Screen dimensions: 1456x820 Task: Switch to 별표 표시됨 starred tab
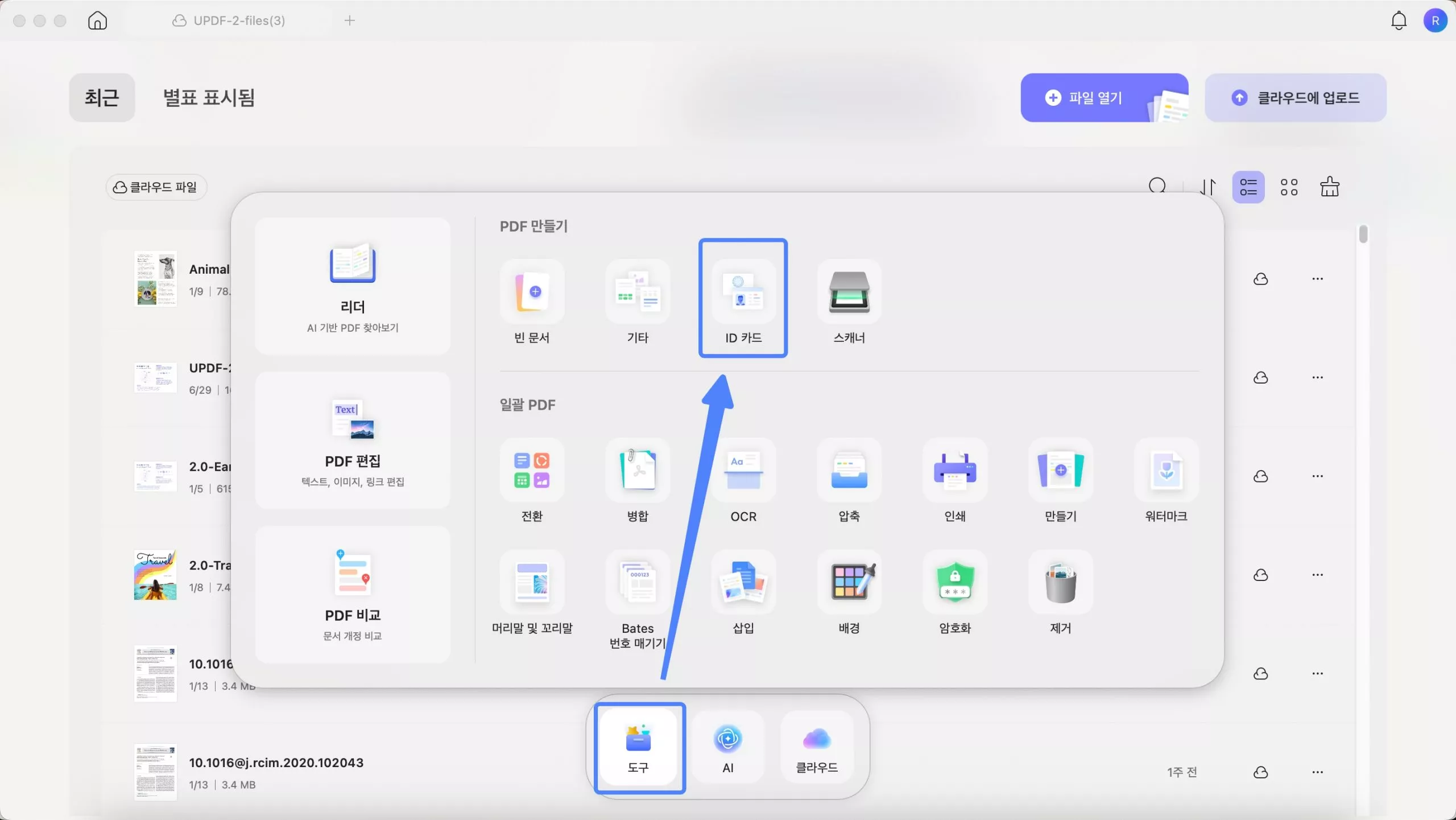209,97
